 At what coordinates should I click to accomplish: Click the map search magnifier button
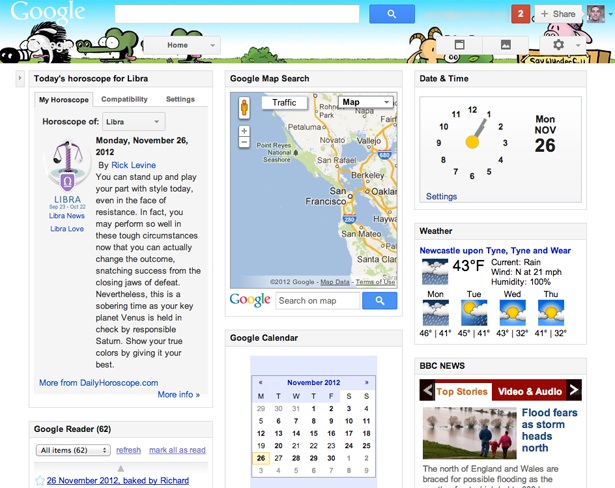click(379, 300)
